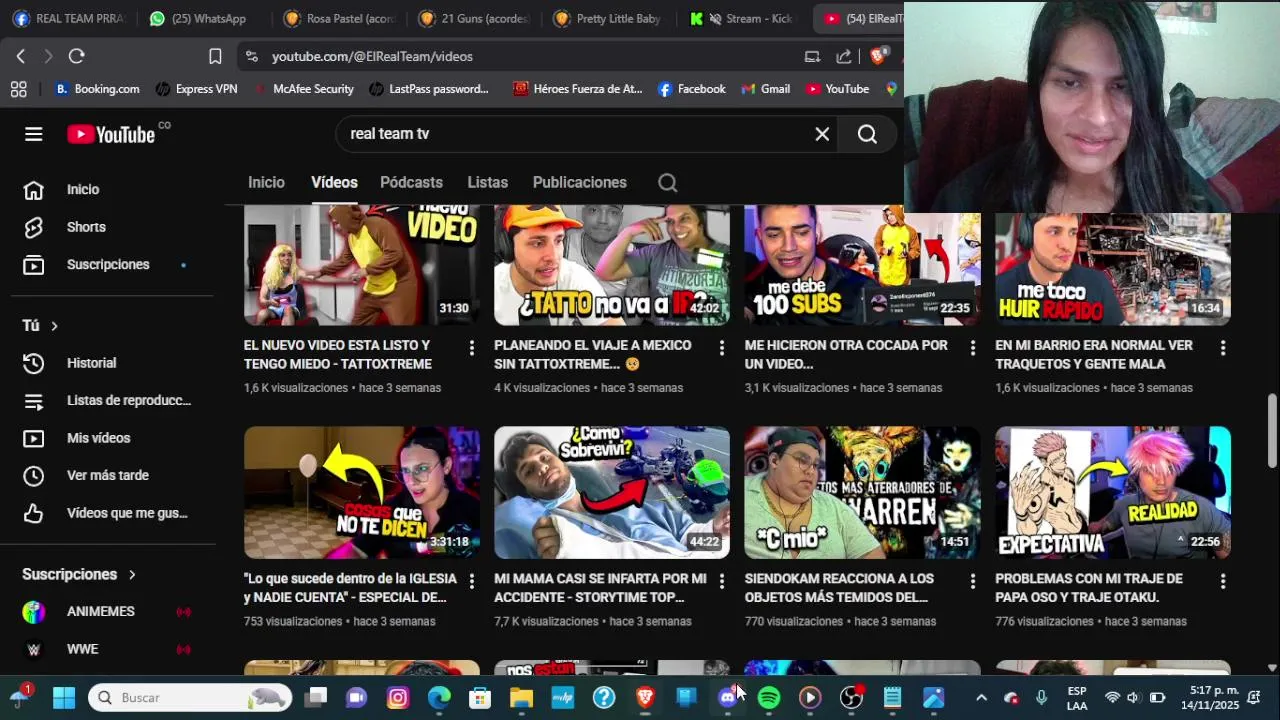
Task: Switch to the Publicaciones tab
Action: tap(579, 183)
